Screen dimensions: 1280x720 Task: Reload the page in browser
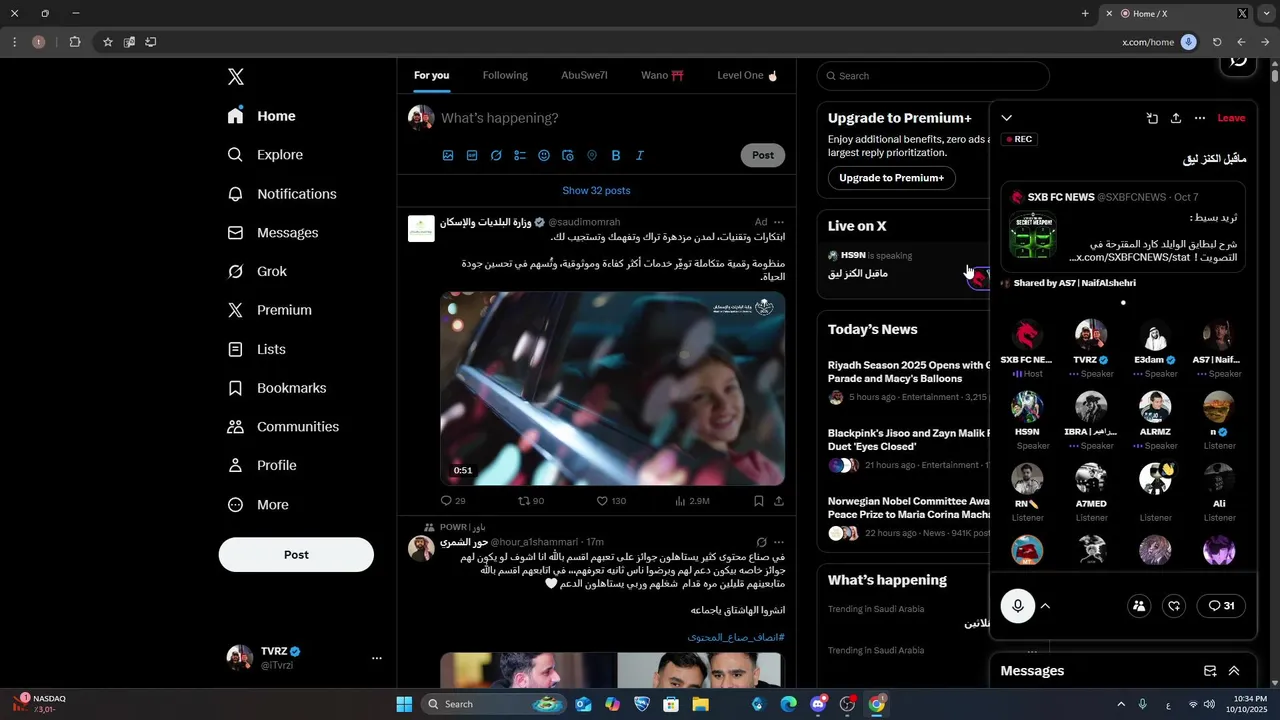click(x=1217, y=42)
